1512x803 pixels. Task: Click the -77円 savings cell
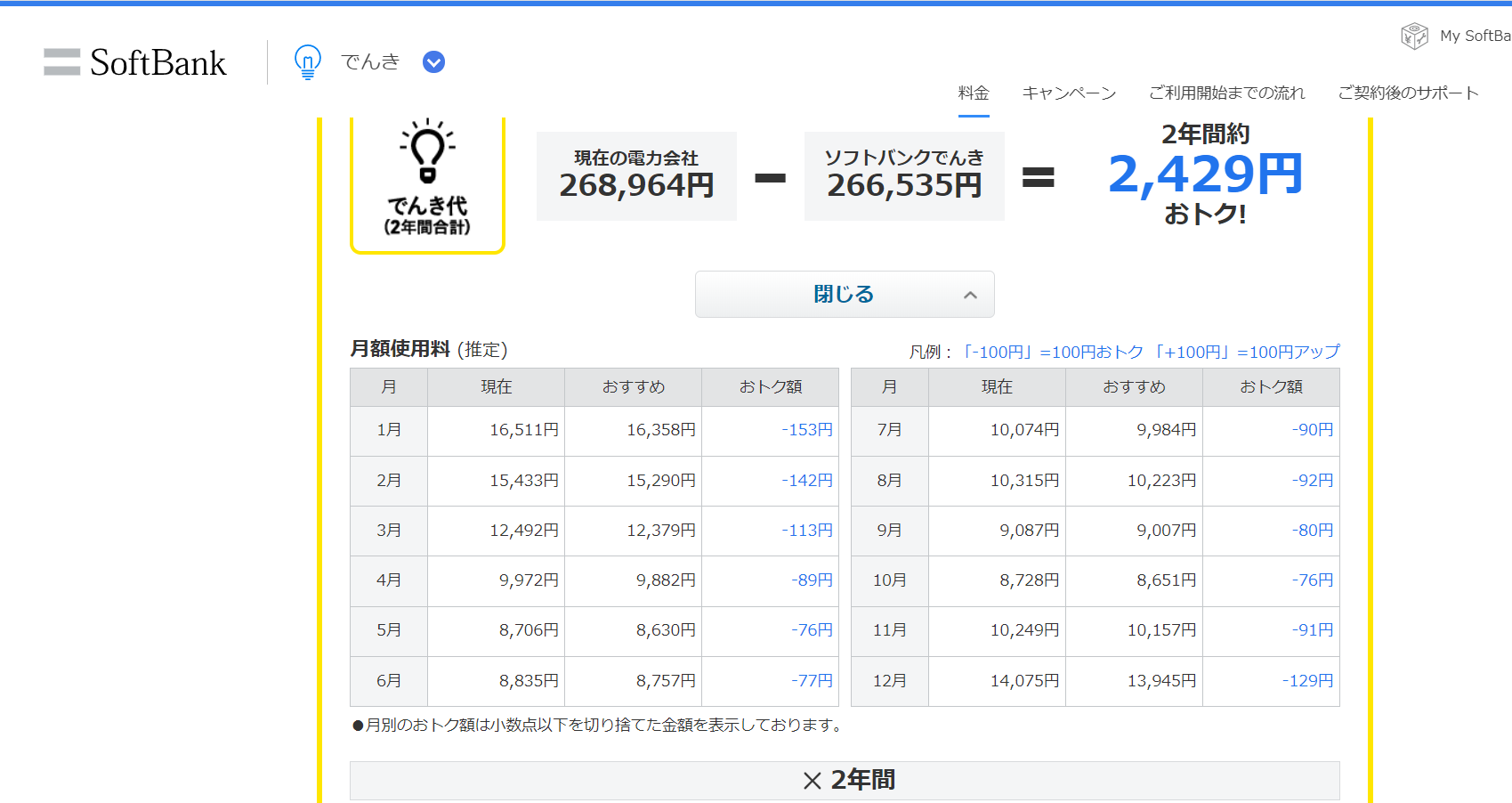coord(771,681)
